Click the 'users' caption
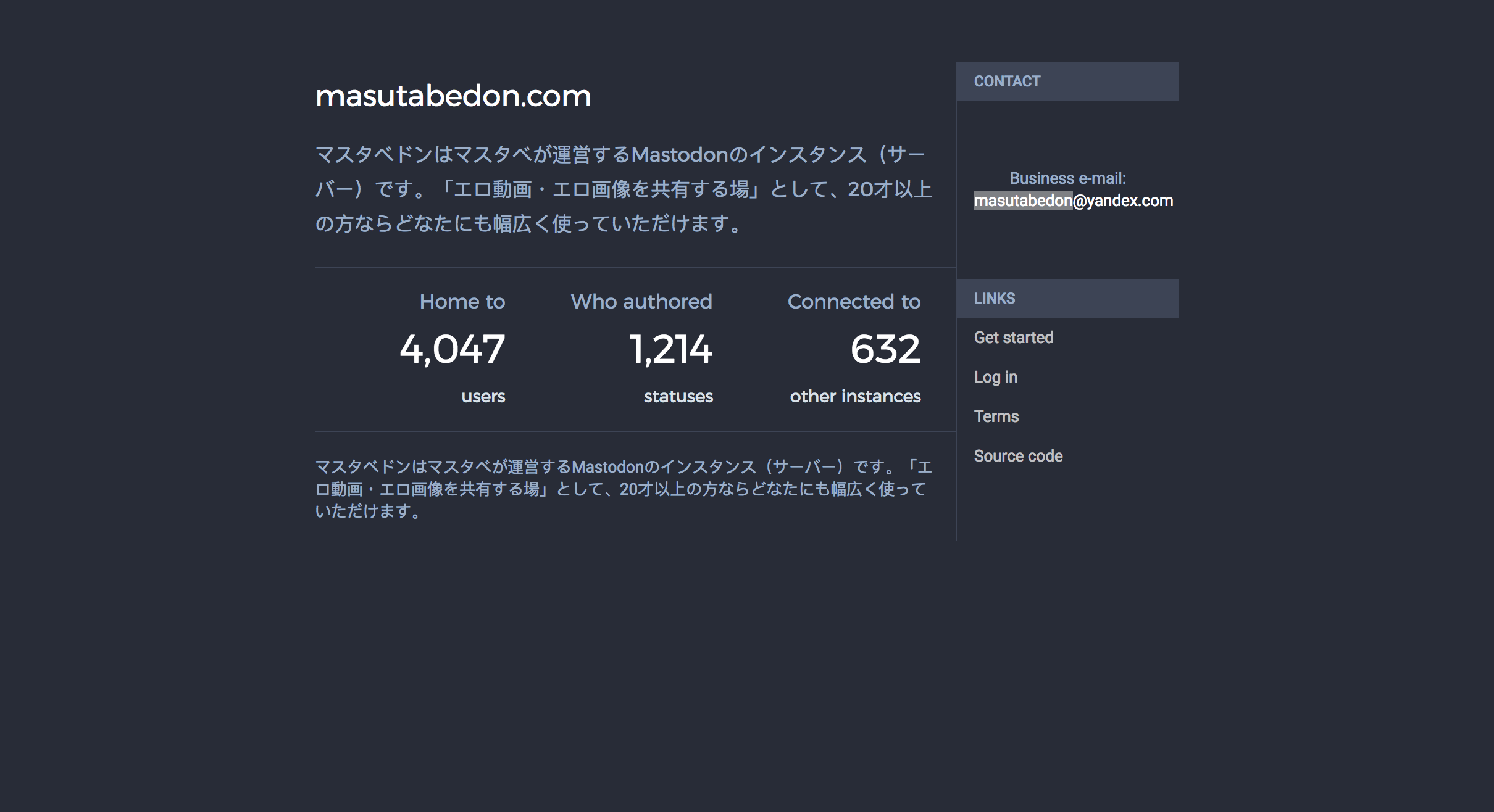 coord(483,396)
